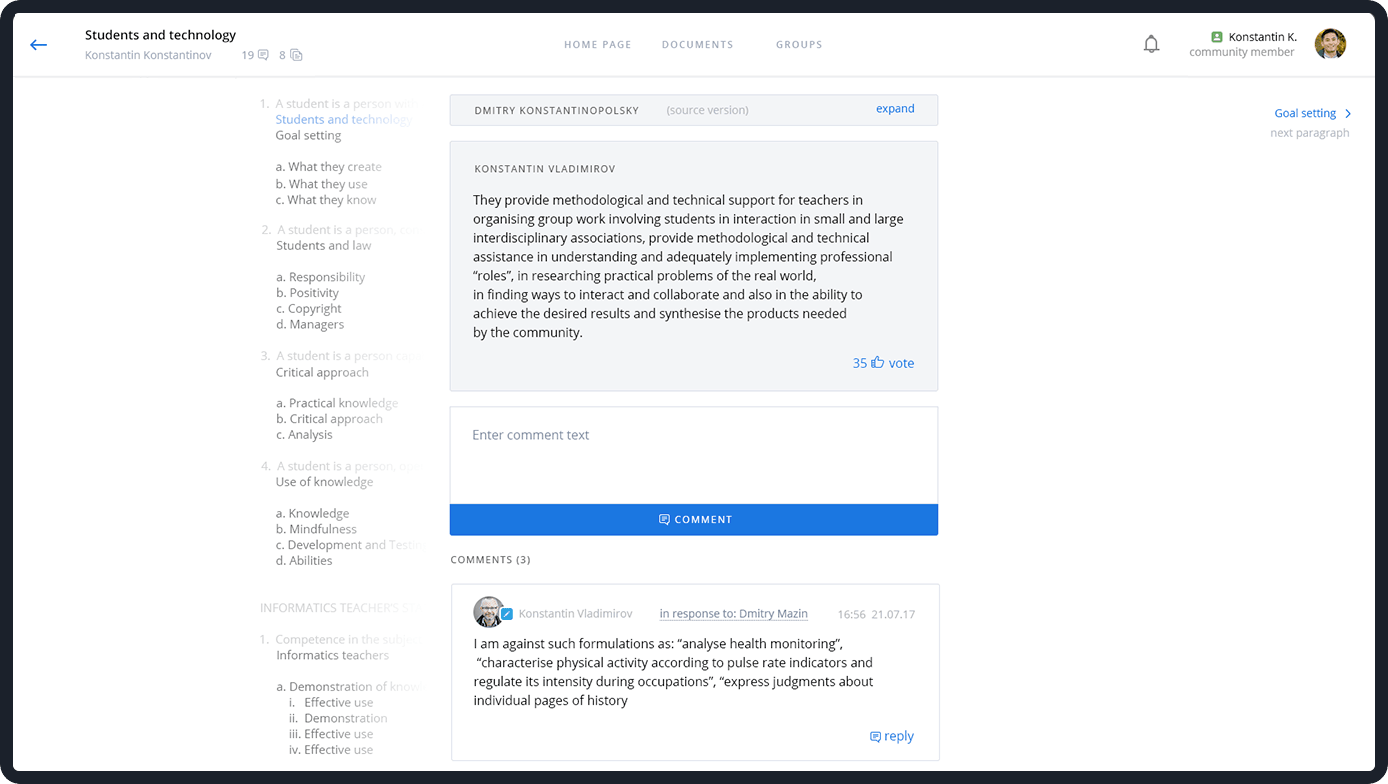
Task: Click the back arrow icon
Action: (x=39, y=45)
